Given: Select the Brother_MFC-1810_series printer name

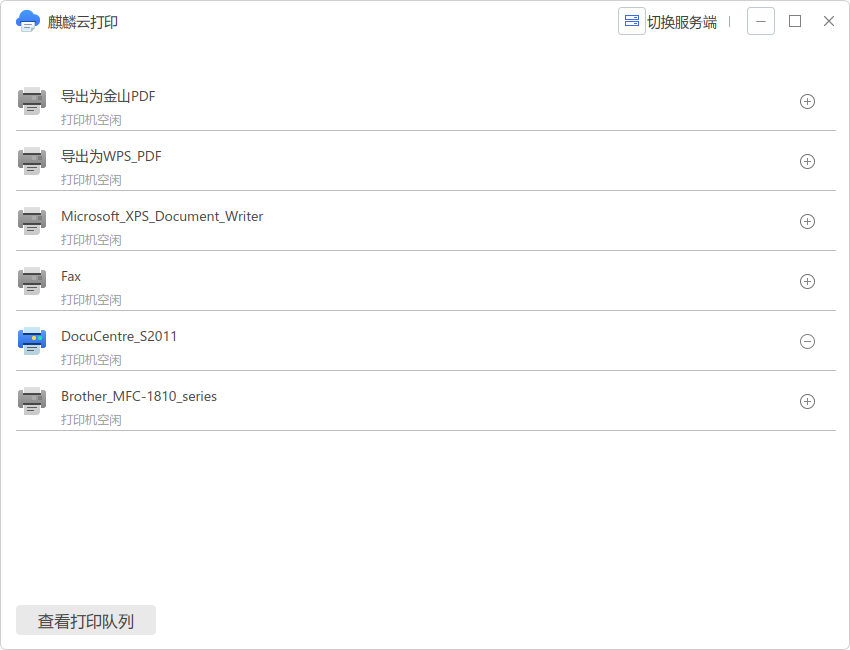Looking at the screenshot, I should click(x=139, y=396).
